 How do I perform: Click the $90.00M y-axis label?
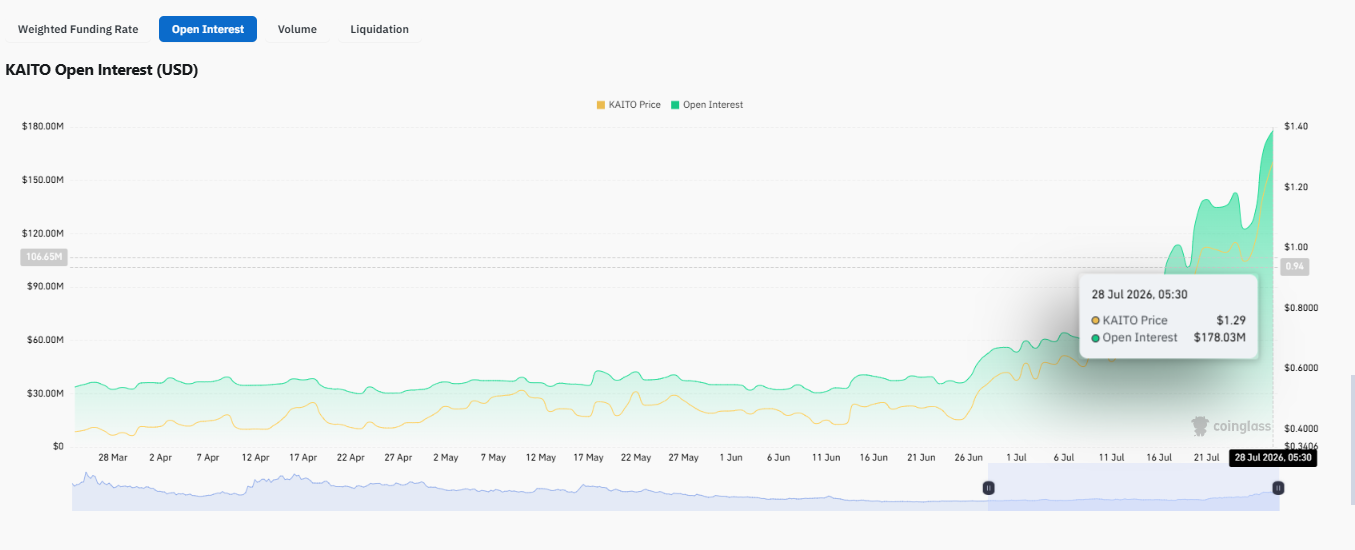[45, 287]
